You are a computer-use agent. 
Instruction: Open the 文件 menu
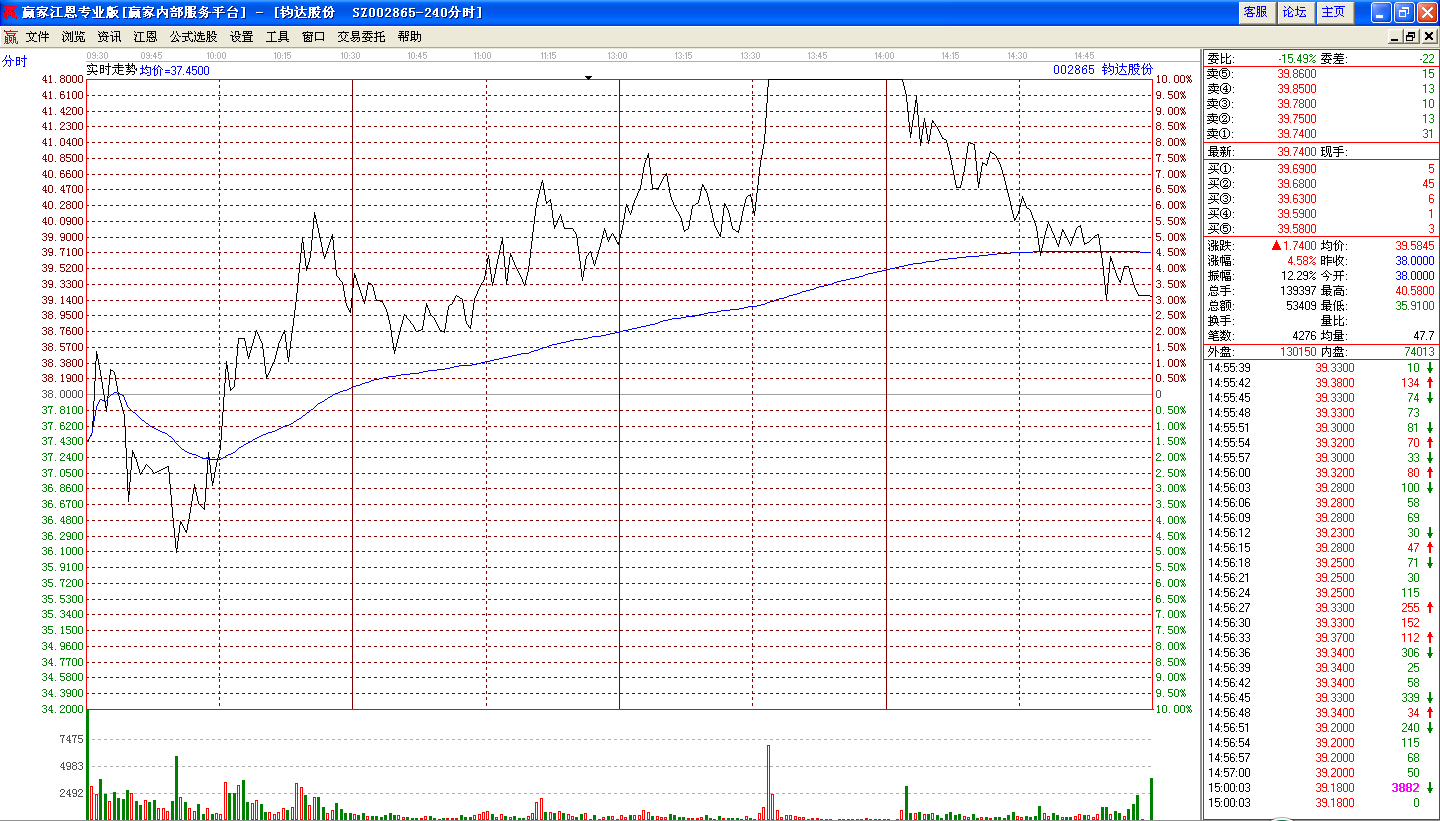(x=38, y=36)
